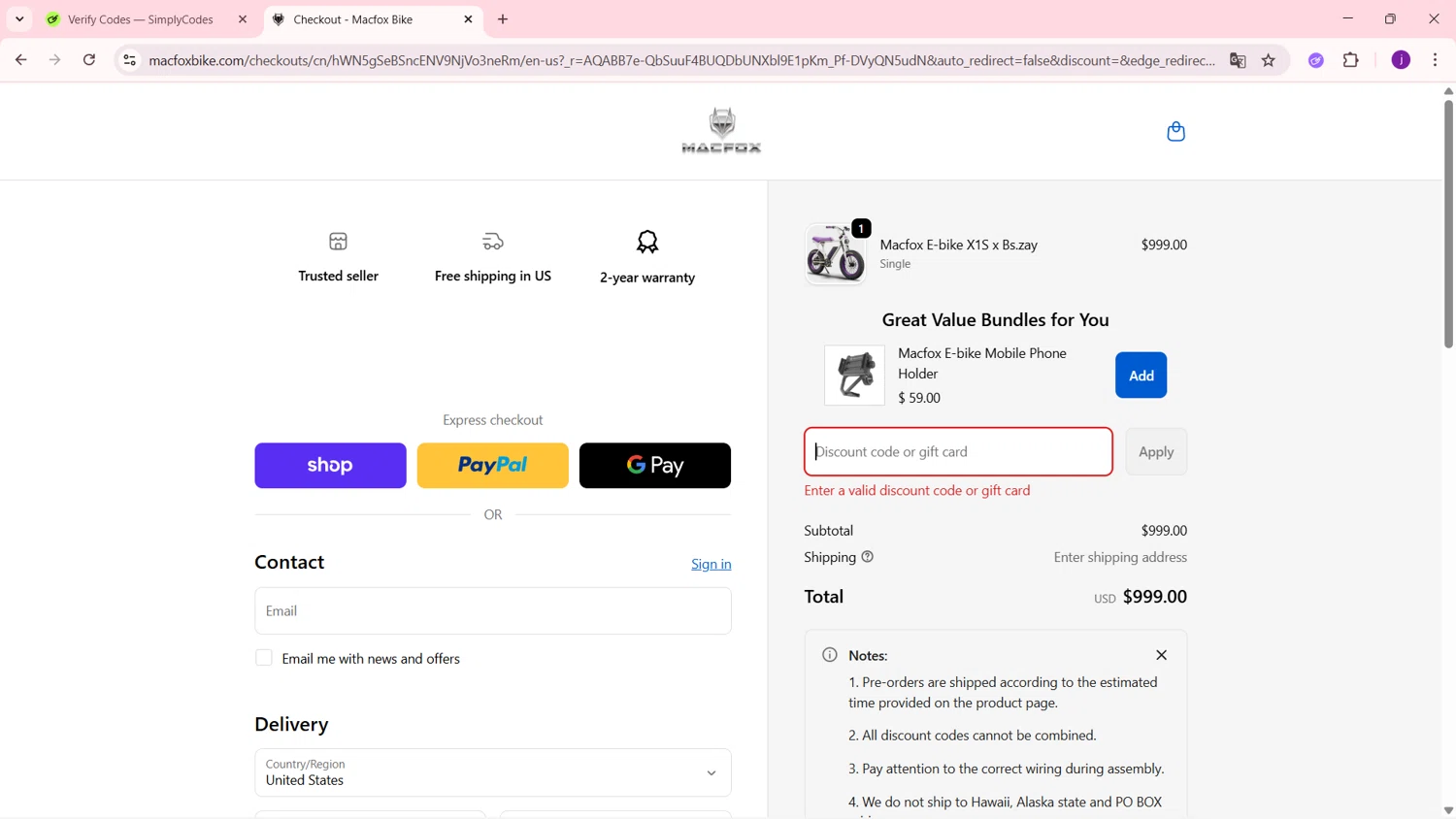Pay with Shop Pay button
The height and width of the screenshot is (819, 1456).
point(330,466)
